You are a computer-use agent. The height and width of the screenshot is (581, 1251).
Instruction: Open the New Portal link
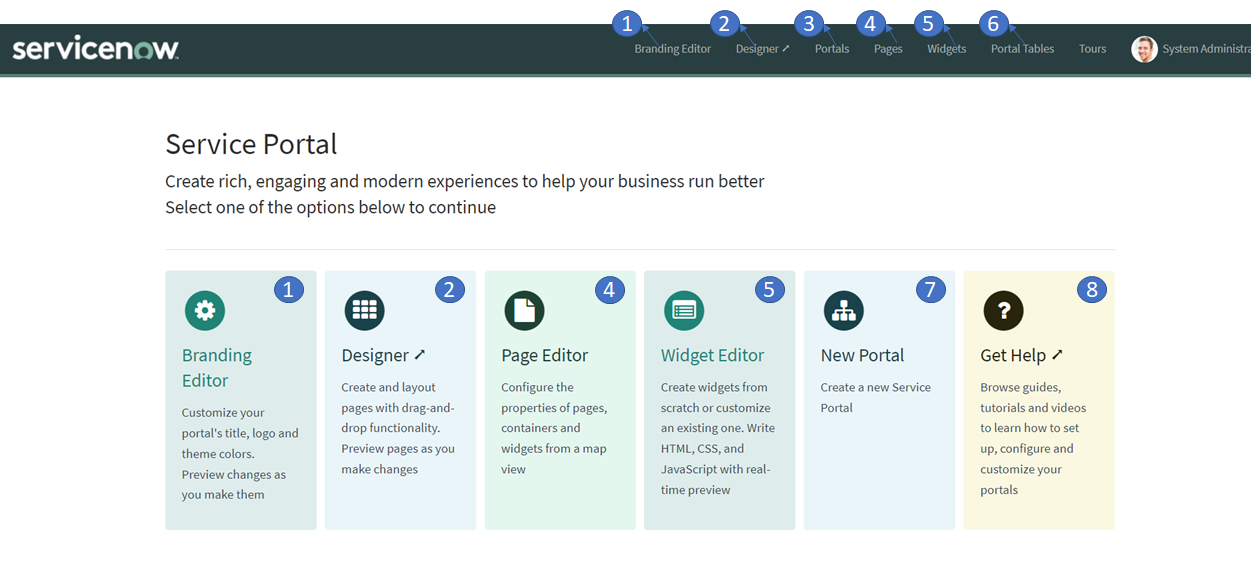click(x=862, y=355)
